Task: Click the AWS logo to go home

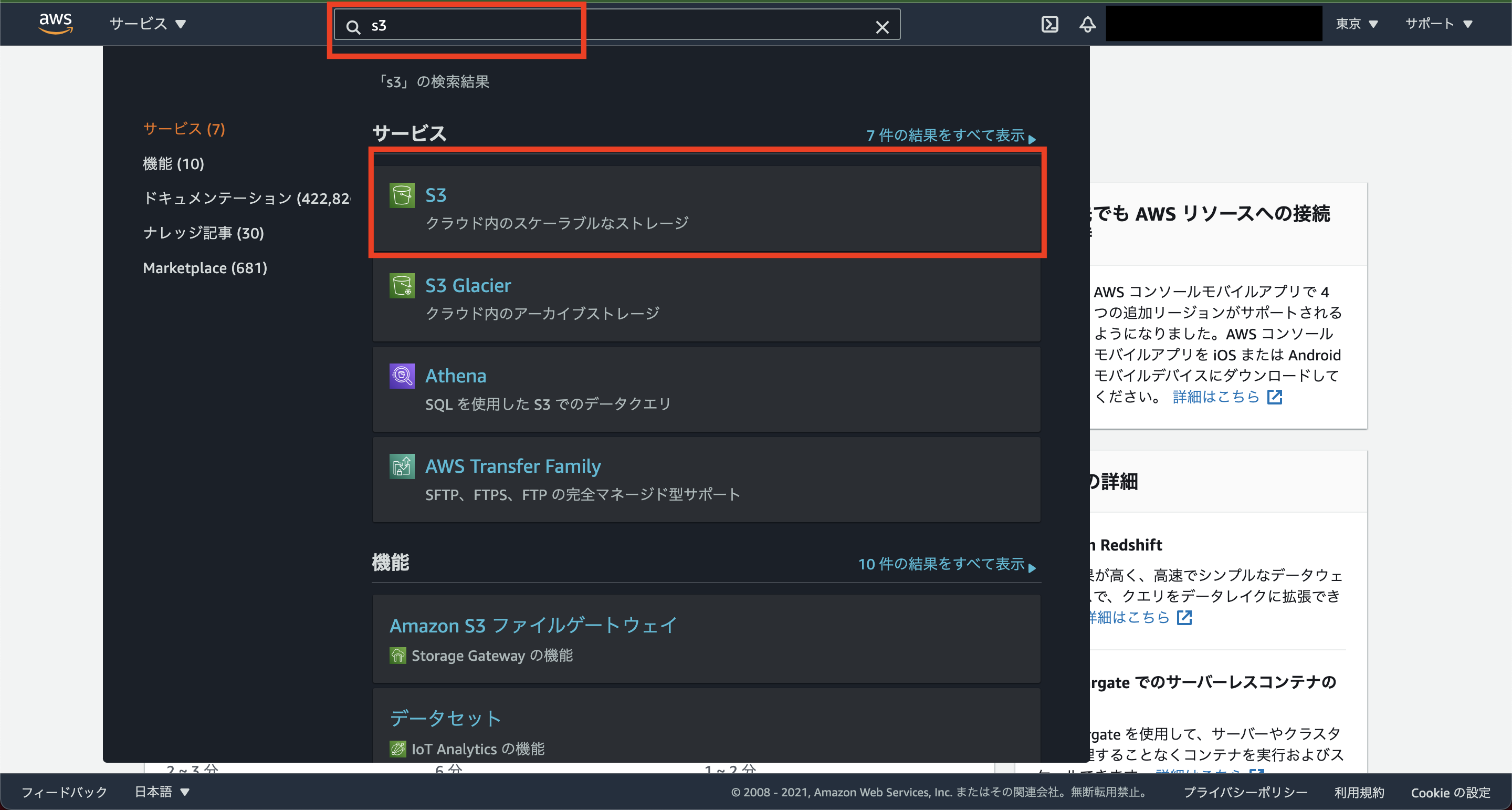Action: (x=56, y=24)
